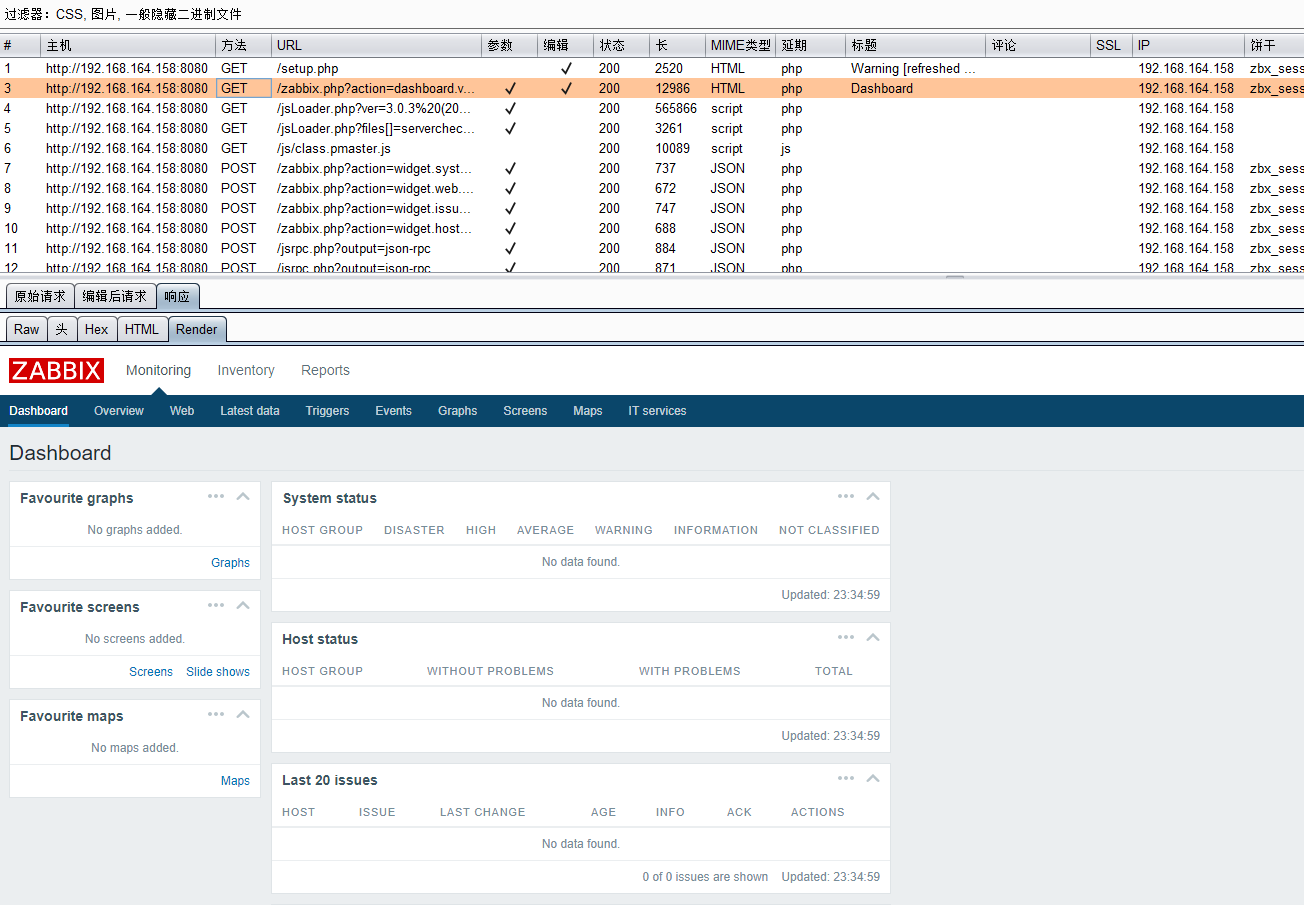
Task: Open the System status widget menu
Action: click(845, 495)
